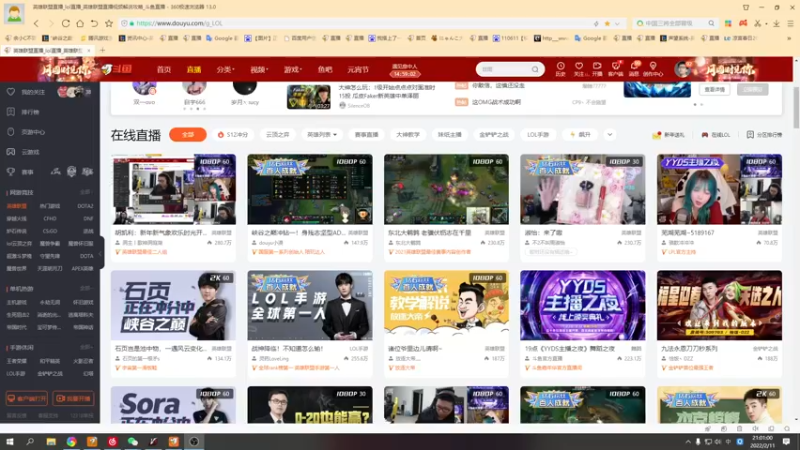The image size is (800, 450).
Task: Open 新年送礼 gift icon link
Action: coord(668,135)
